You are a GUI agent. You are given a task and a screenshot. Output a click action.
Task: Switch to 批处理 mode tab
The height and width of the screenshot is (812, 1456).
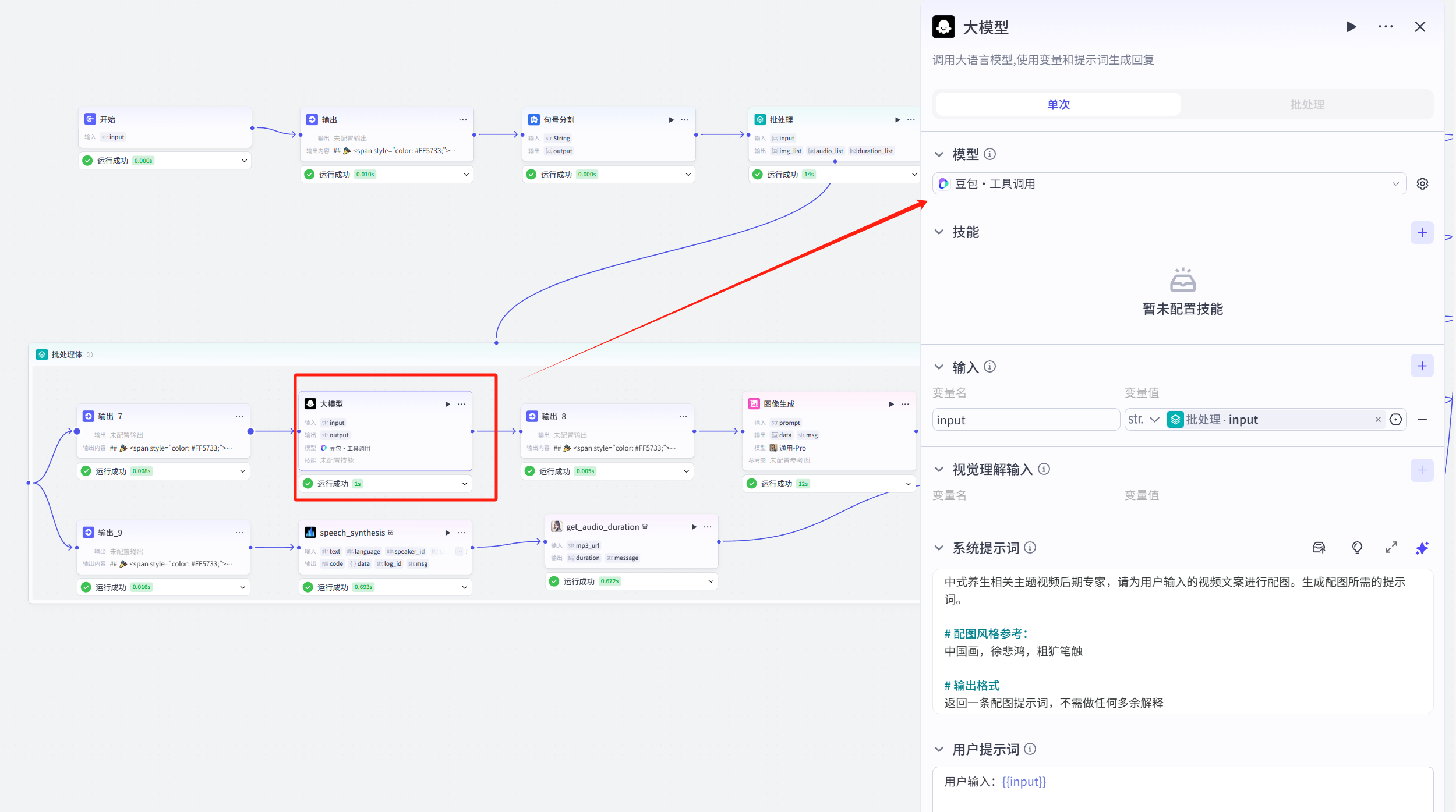click(x=1307, y=105)
